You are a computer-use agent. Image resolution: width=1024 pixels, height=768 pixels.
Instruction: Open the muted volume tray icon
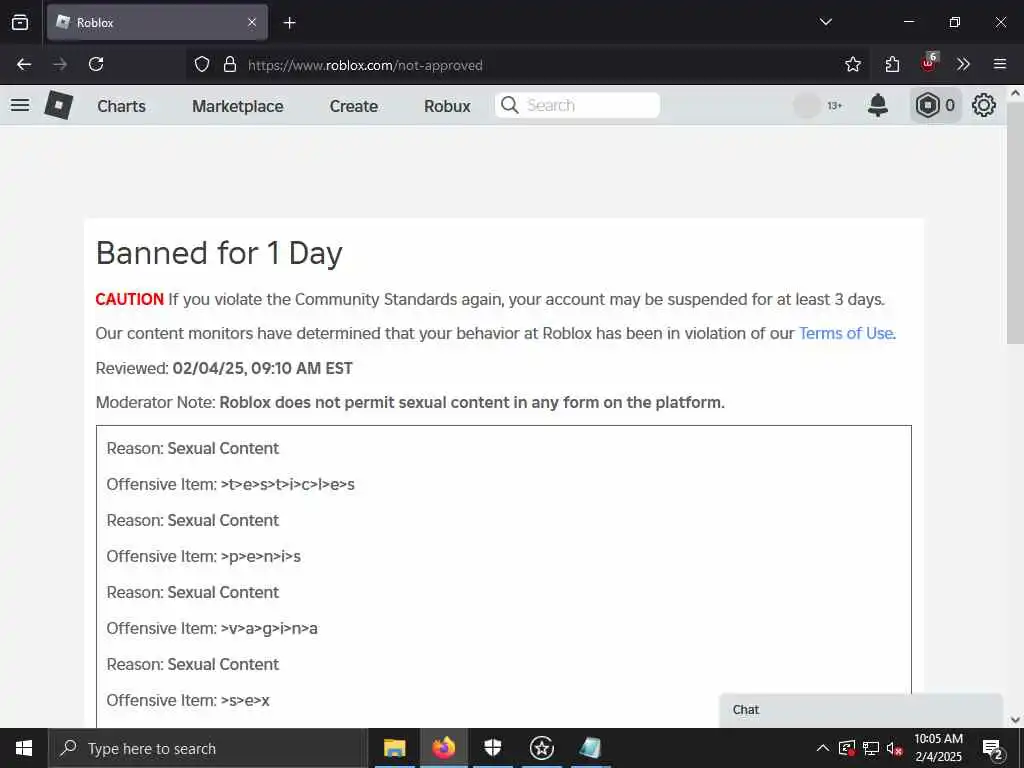pyautogui.click(x=895, y=748)
